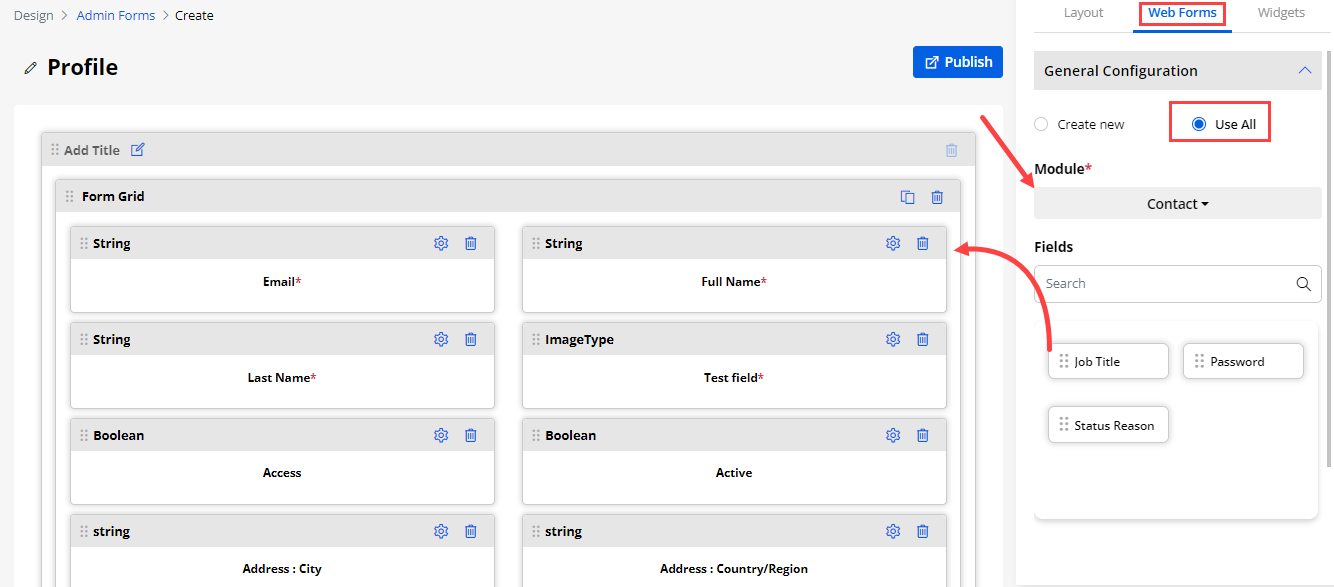Click the Design breadcrumb link
The image size is (1334, 587).
click(x=34, y=15)
